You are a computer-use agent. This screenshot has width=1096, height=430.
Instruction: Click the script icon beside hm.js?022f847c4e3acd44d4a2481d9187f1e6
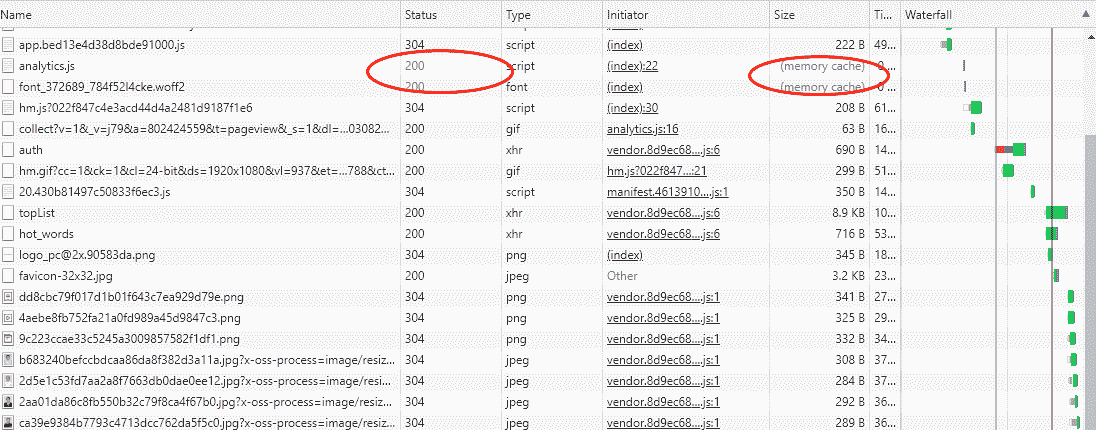(x=8, y=108)
